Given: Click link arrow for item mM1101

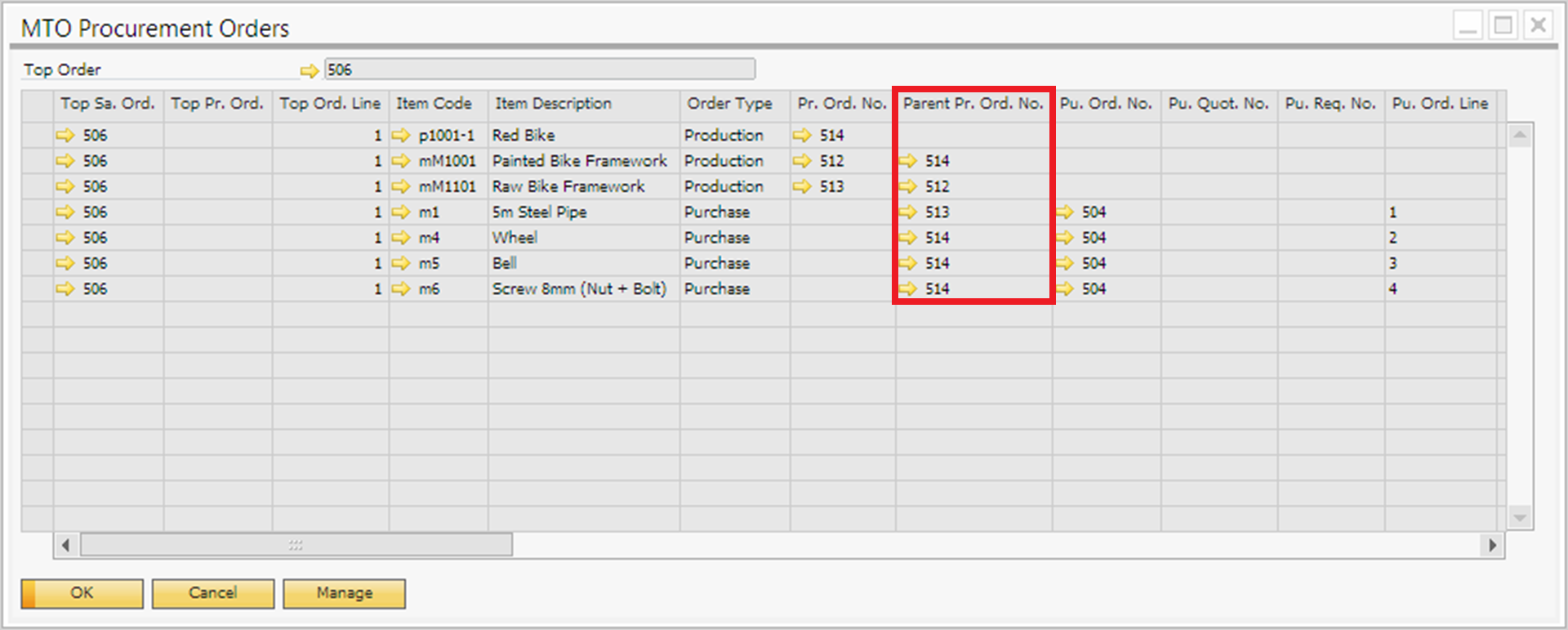Looking at the screenshot, I should 400,187.
